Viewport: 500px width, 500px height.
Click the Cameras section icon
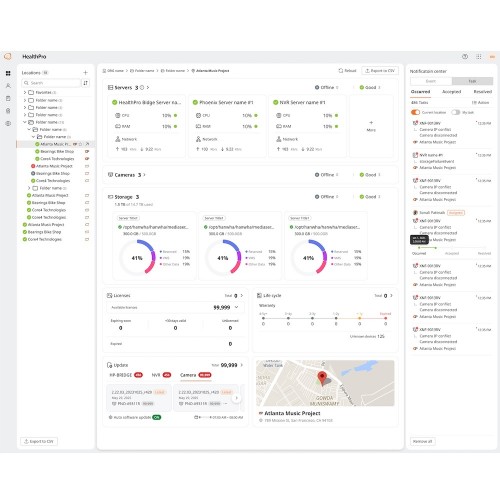tap(110, 175)
